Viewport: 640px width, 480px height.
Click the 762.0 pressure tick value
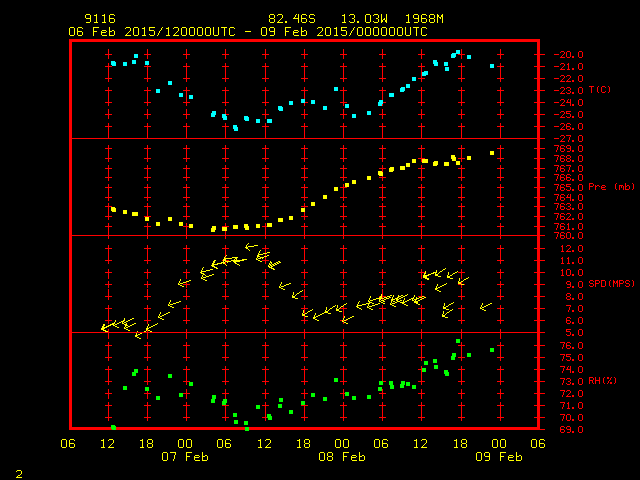568,217
